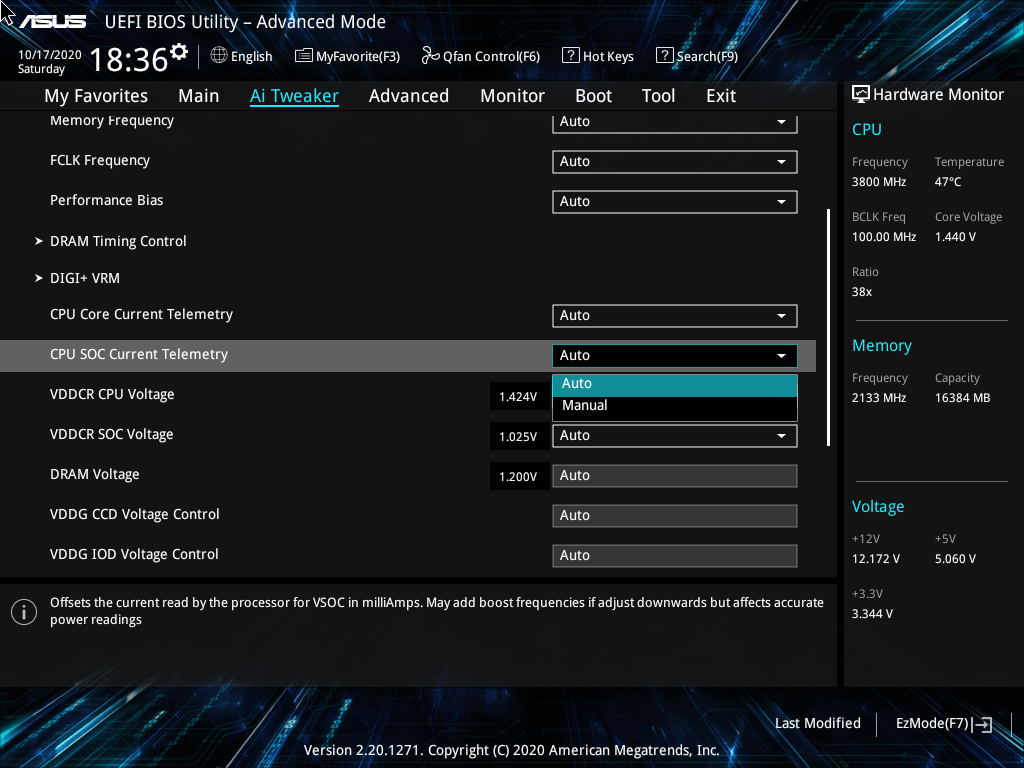Click the 10/17/2020 date text

click(x=50, y=55)
